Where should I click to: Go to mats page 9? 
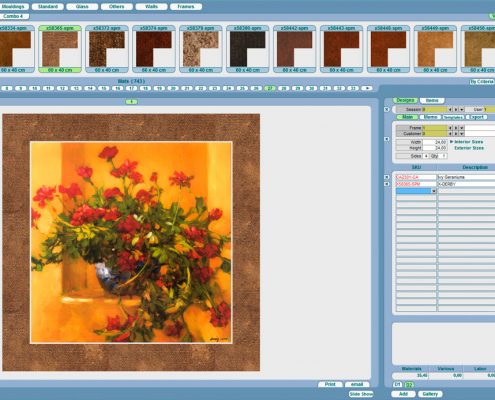point(21,88)
